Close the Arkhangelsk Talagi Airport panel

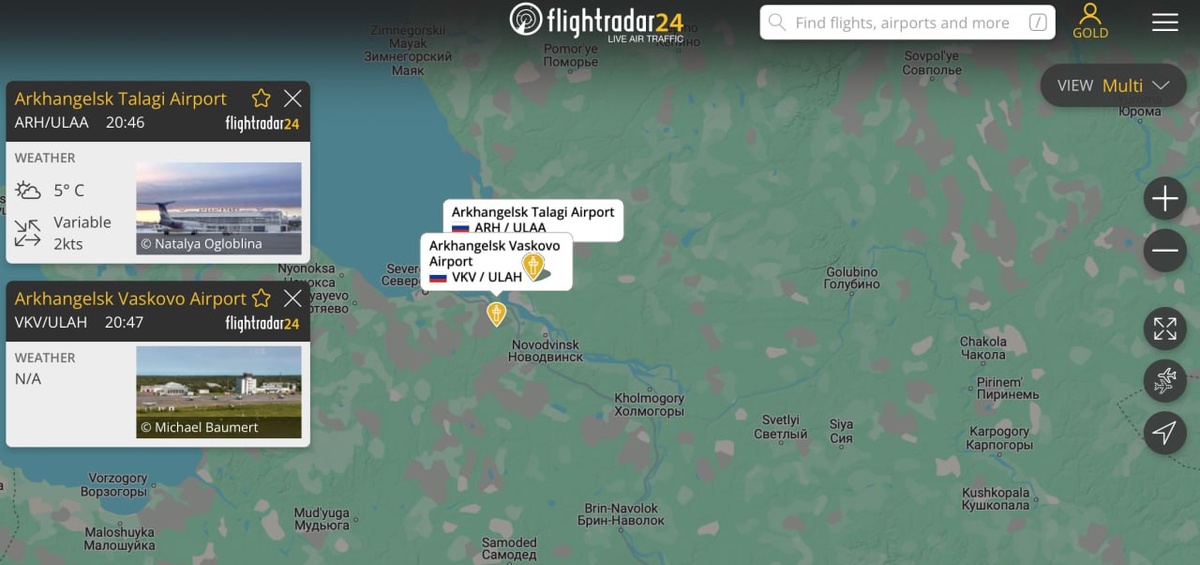point(292,98)
